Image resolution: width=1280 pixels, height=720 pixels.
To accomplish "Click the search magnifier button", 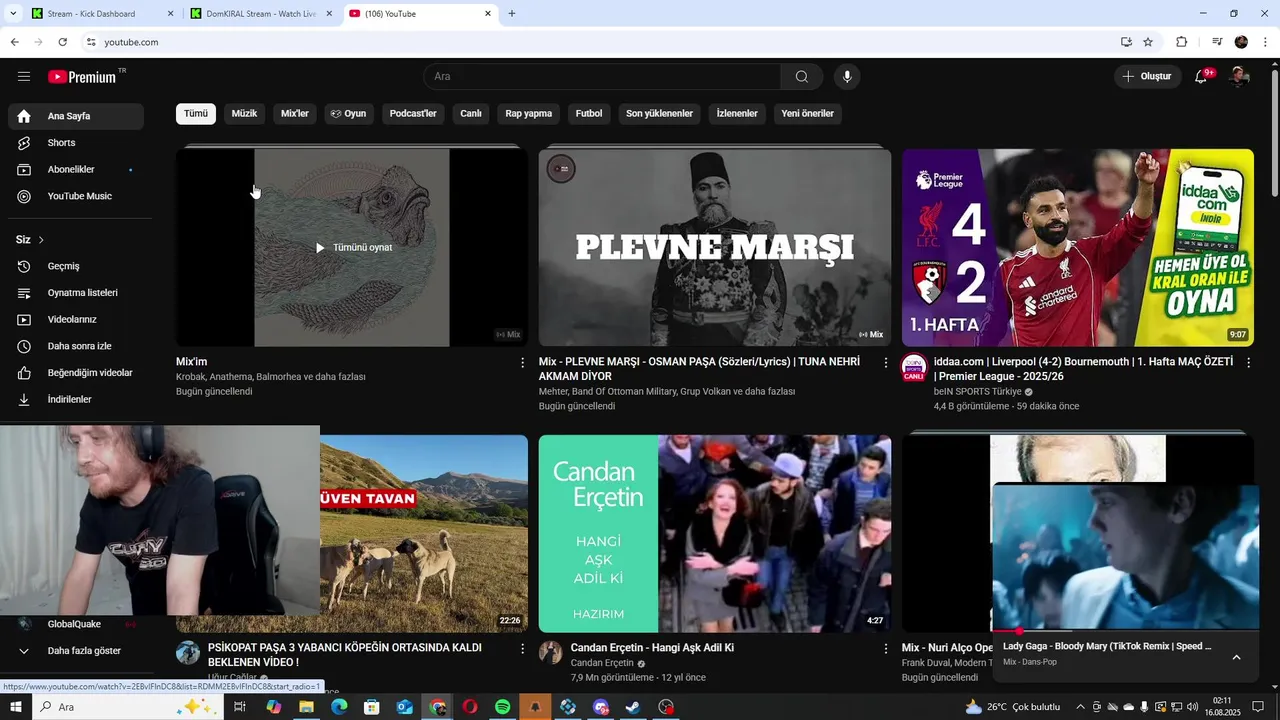I will click(802, 77).
